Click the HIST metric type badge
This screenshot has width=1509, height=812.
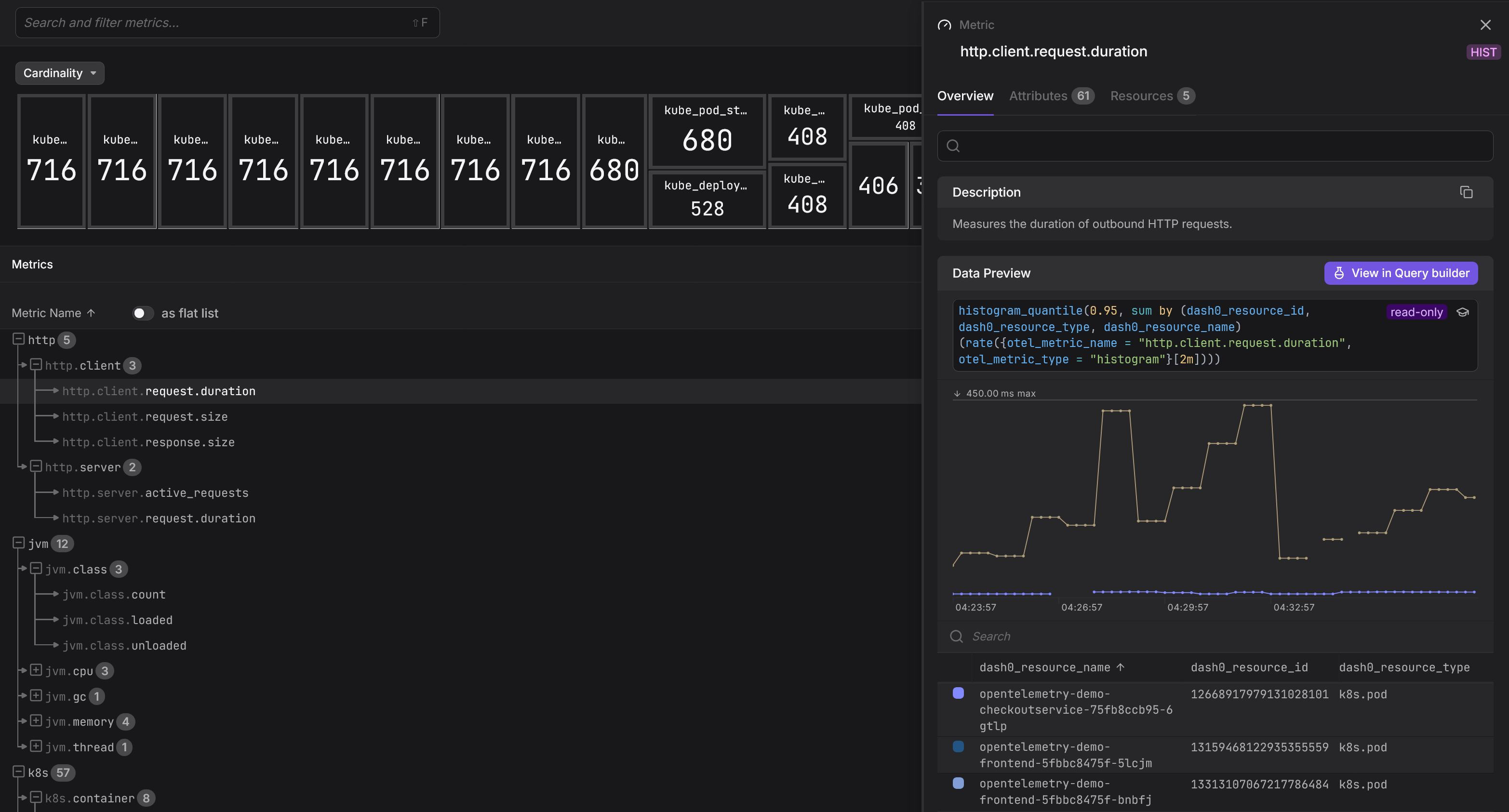pos(1482,52)
